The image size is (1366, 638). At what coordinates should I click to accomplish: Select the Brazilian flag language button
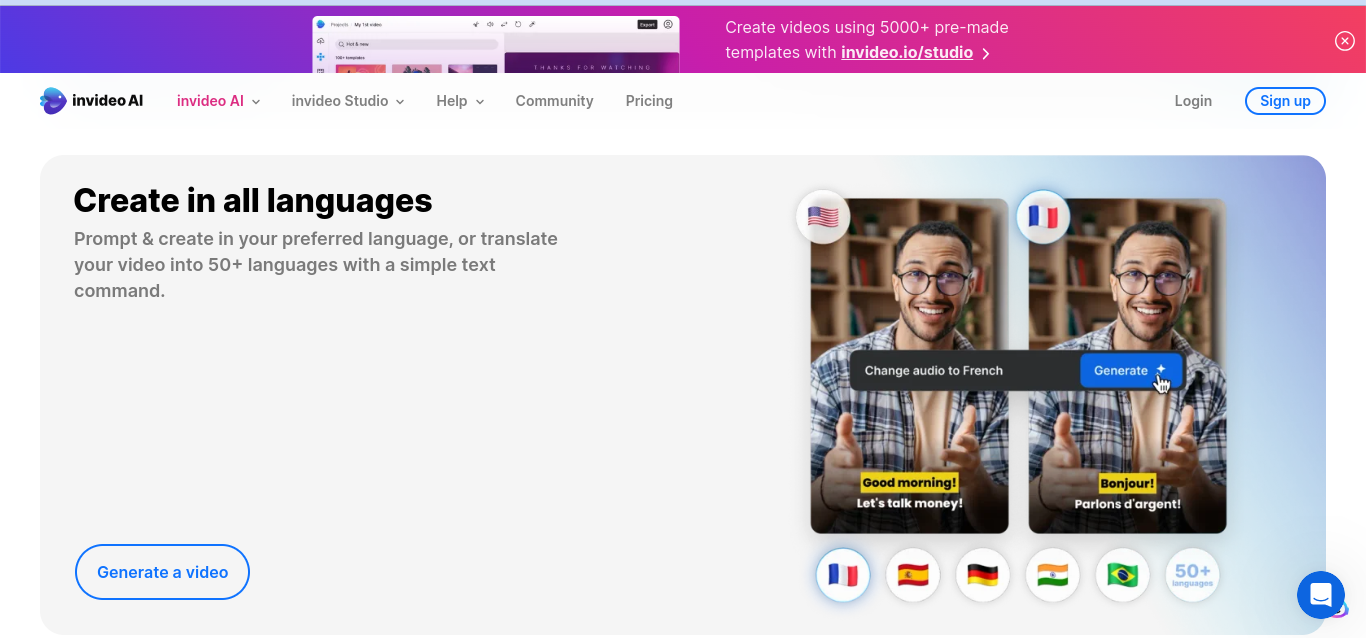[1123, 575]
